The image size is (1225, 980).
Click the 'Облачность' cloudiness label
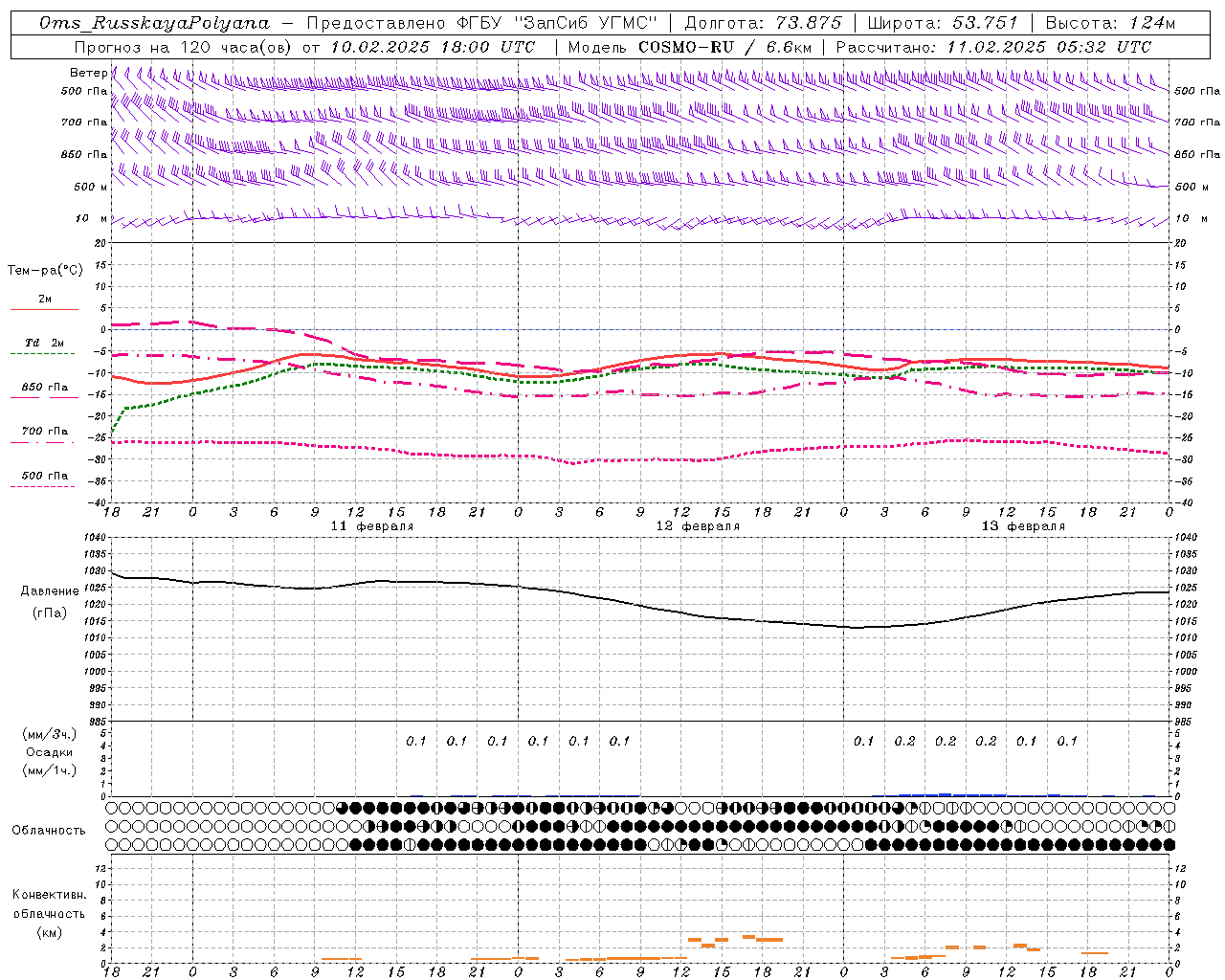click(x=49, y=831)
